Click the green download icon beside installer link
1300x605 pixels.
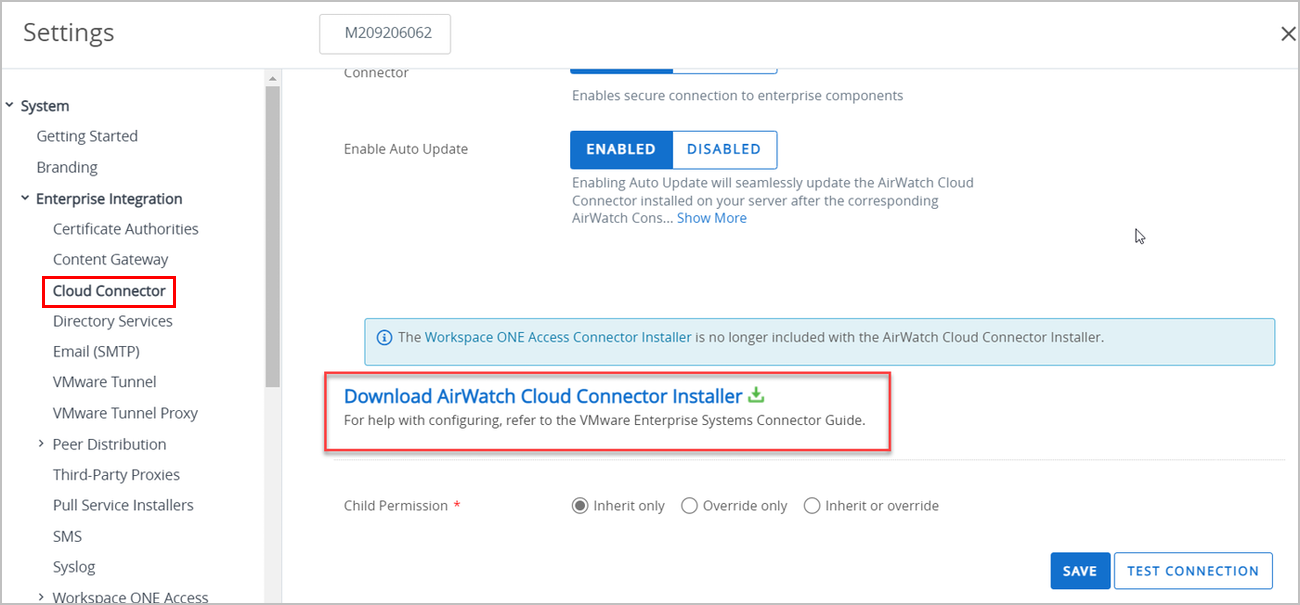[x=756, y=395]
